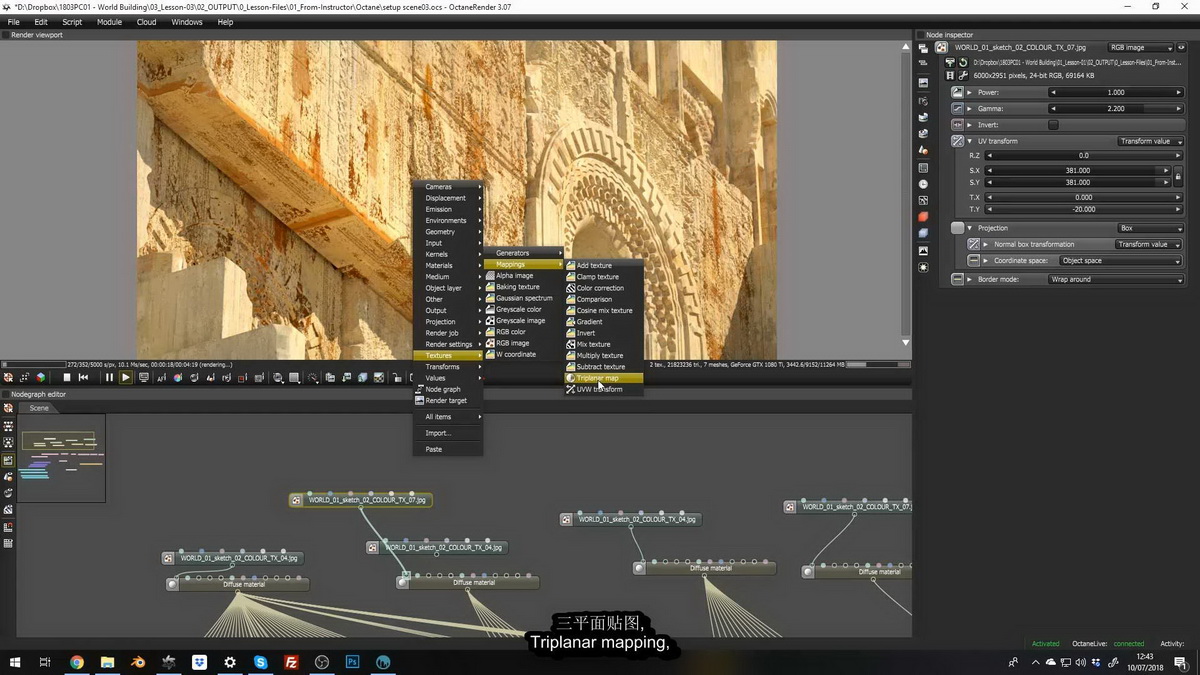Select Mix texture menu entry
The height and width of the screenshot is (675, 1200).
pos(604,344)
